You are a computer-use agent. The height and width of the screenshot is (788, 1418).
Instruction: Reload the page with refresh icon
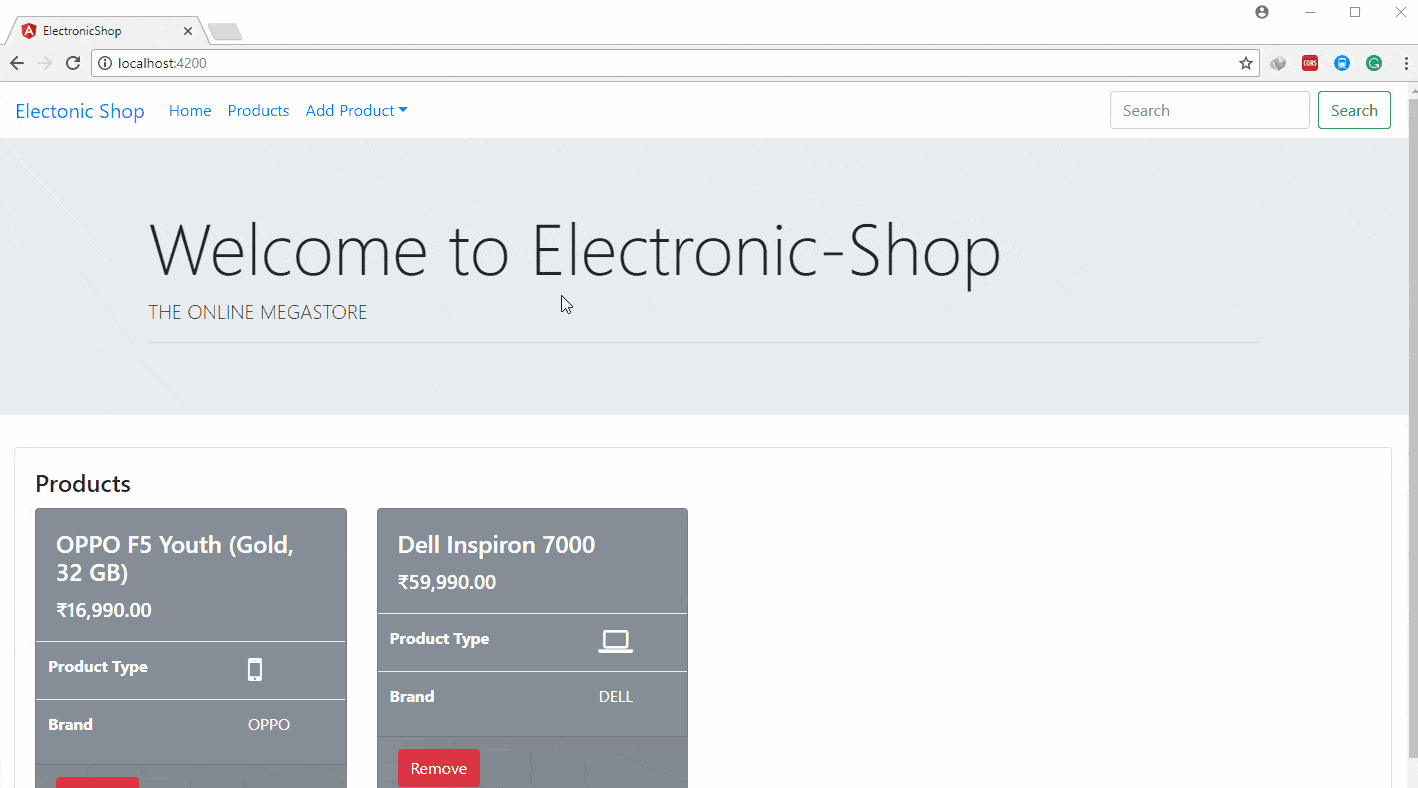[x=73, y=63]
